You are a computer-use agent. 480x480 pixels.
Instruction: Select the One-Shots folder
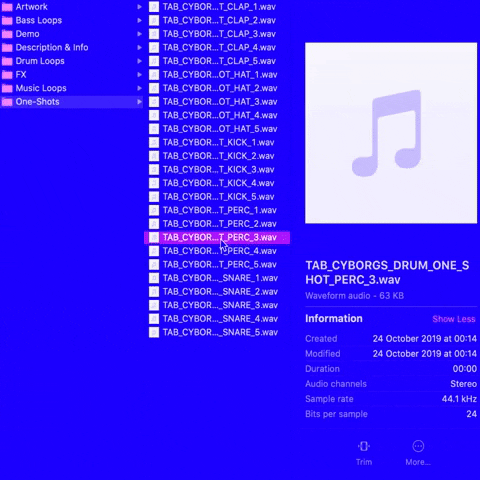coord(71,102)
